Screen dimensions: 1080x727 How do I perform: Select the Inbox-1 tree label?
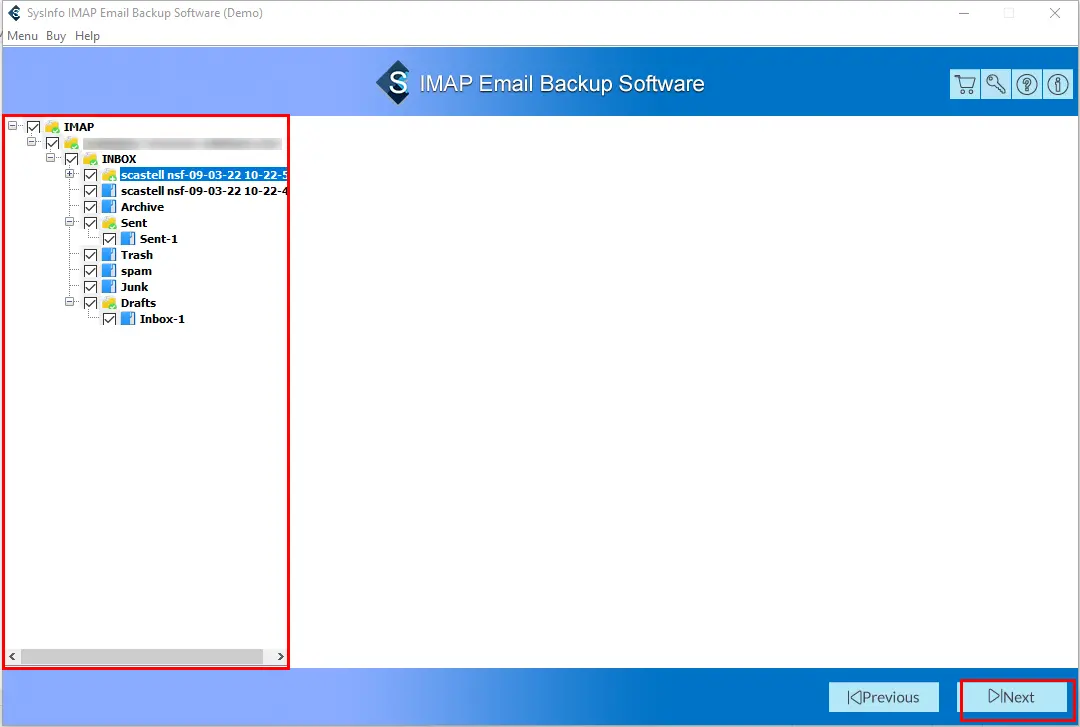pos(162,319)
